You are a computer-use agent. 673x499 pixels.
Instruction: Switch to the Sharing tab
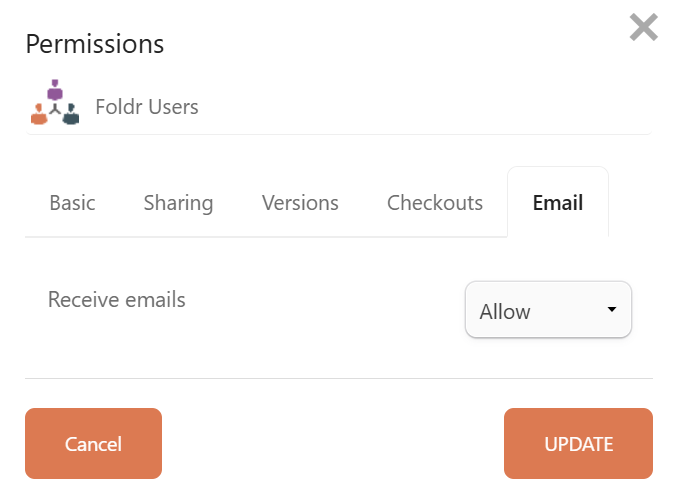pos(178,203)
